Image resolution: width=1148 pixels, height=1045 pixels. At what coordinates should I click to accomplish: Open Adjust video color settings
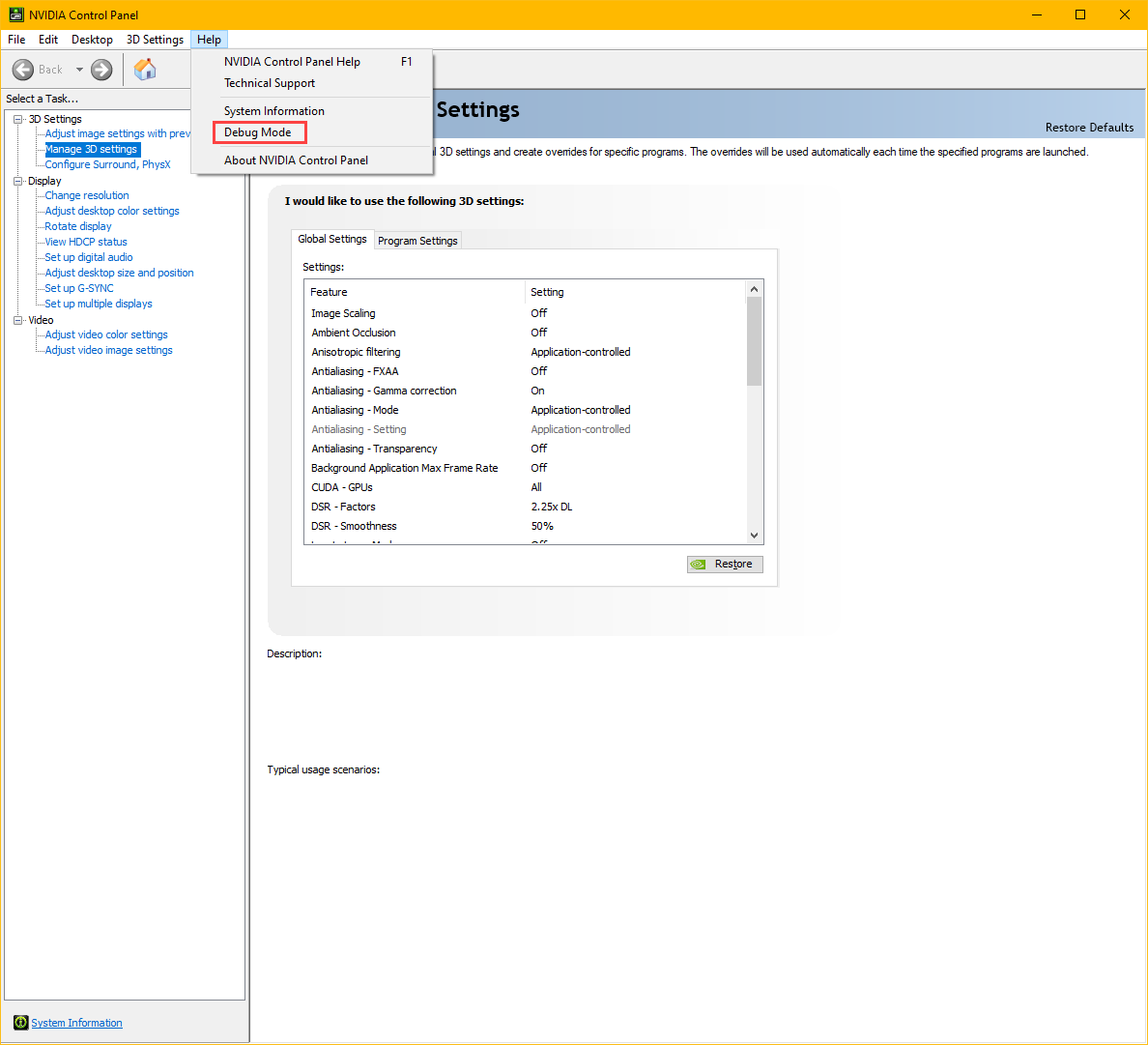coord(106,334)
